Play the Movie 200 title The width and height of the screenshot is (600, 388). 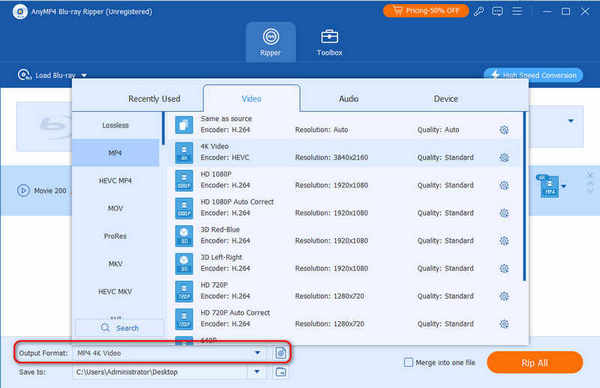23,190
